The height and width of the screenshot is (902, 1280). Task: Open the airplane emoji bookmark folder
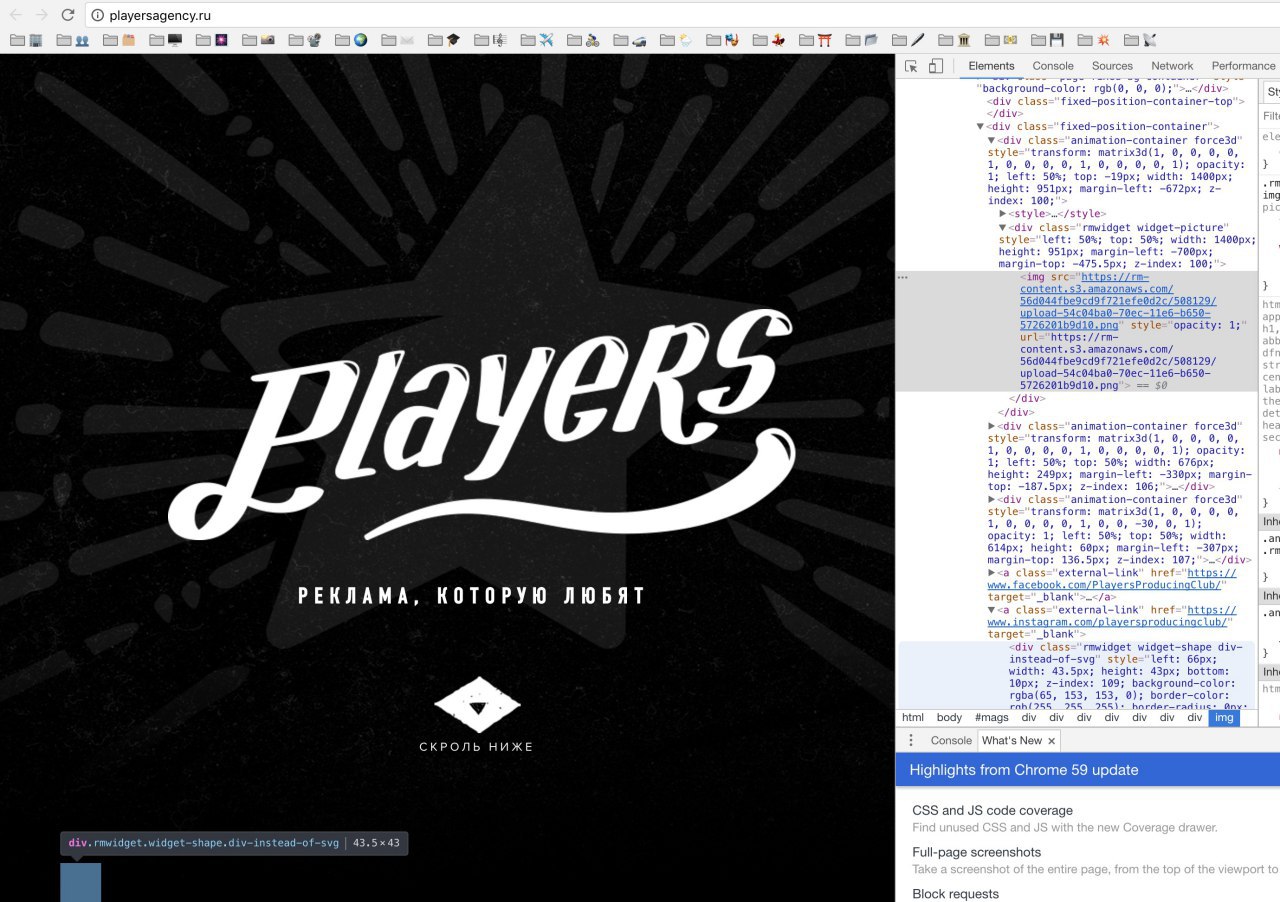(x=538, y=40)
